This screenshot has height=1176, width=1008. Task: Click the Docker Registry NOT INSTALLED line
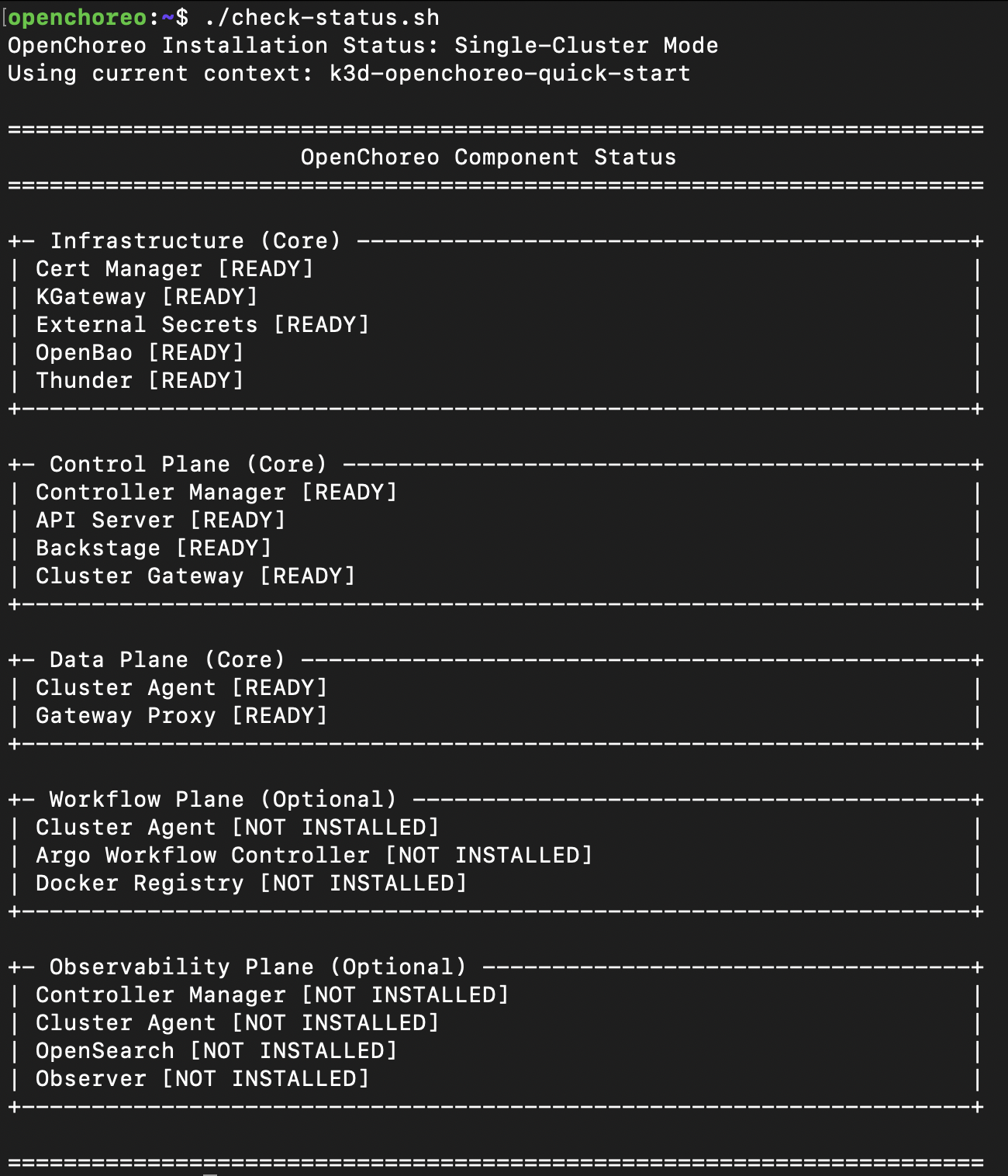click(x=251, y=884)
